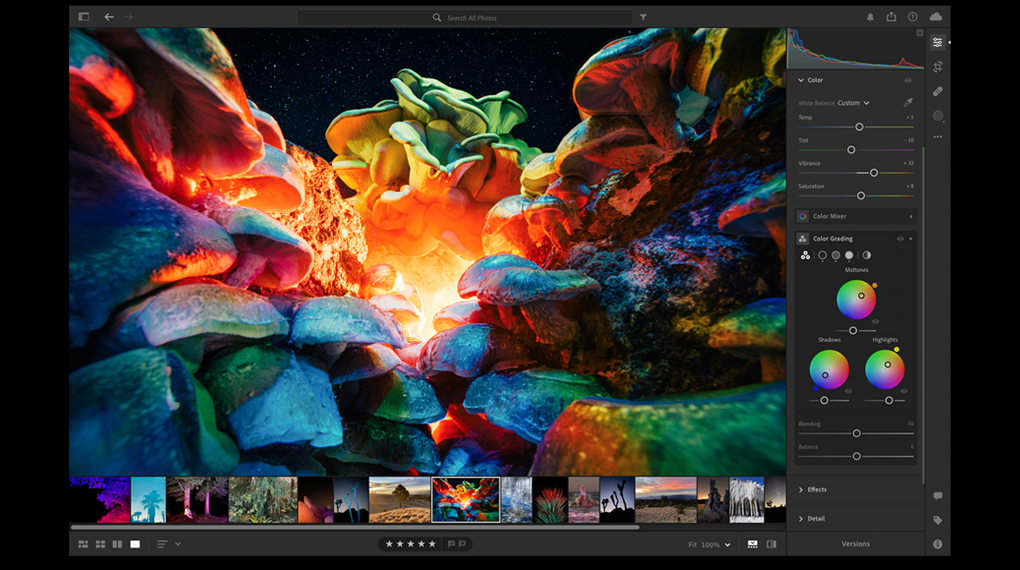This screenshot has width=1020, height=570.
Task: Open the comments speech bubble icon
Action: (x=937, y=496)
